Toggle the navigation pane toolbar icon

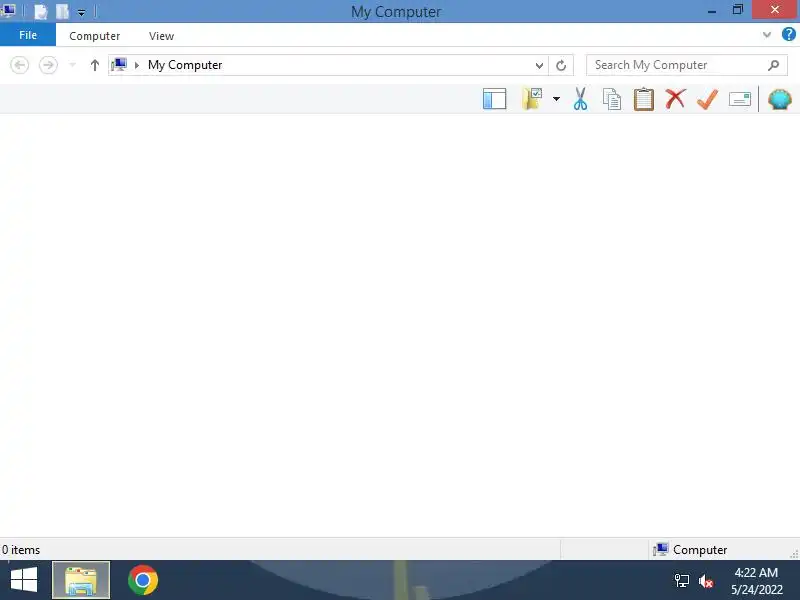(x=494, y=99)
